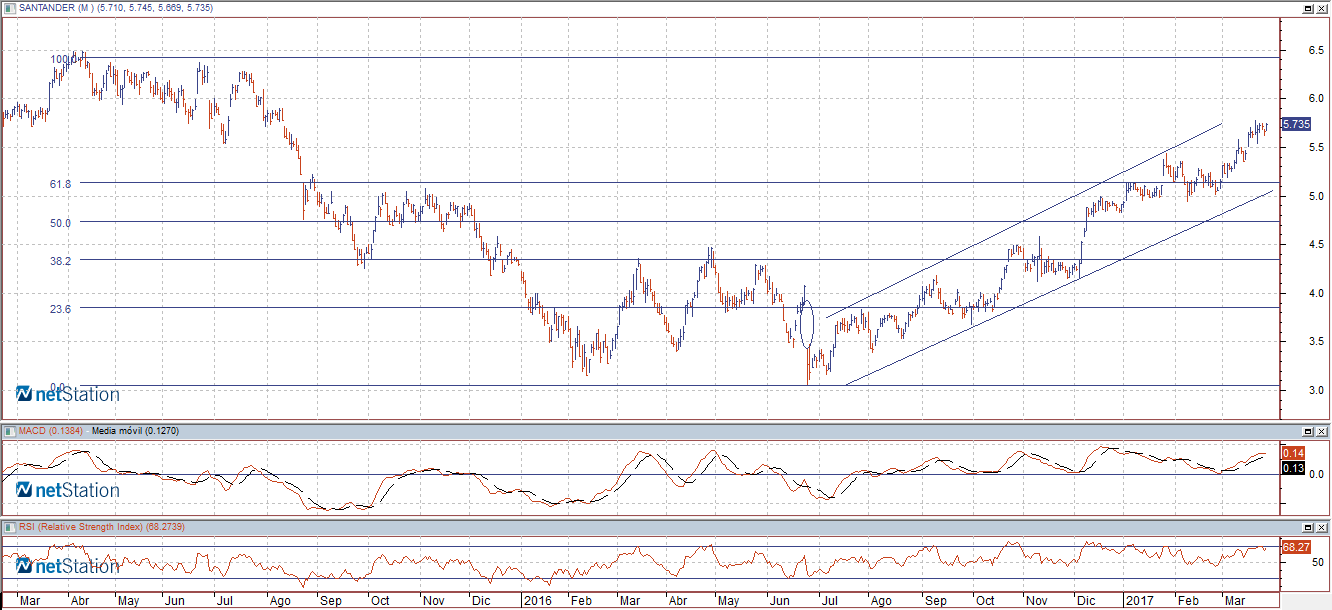The height and width of the screenshot is (610, 1332).
Task: Click the 2016 label on time axis
Action: (x=539, y=601)
